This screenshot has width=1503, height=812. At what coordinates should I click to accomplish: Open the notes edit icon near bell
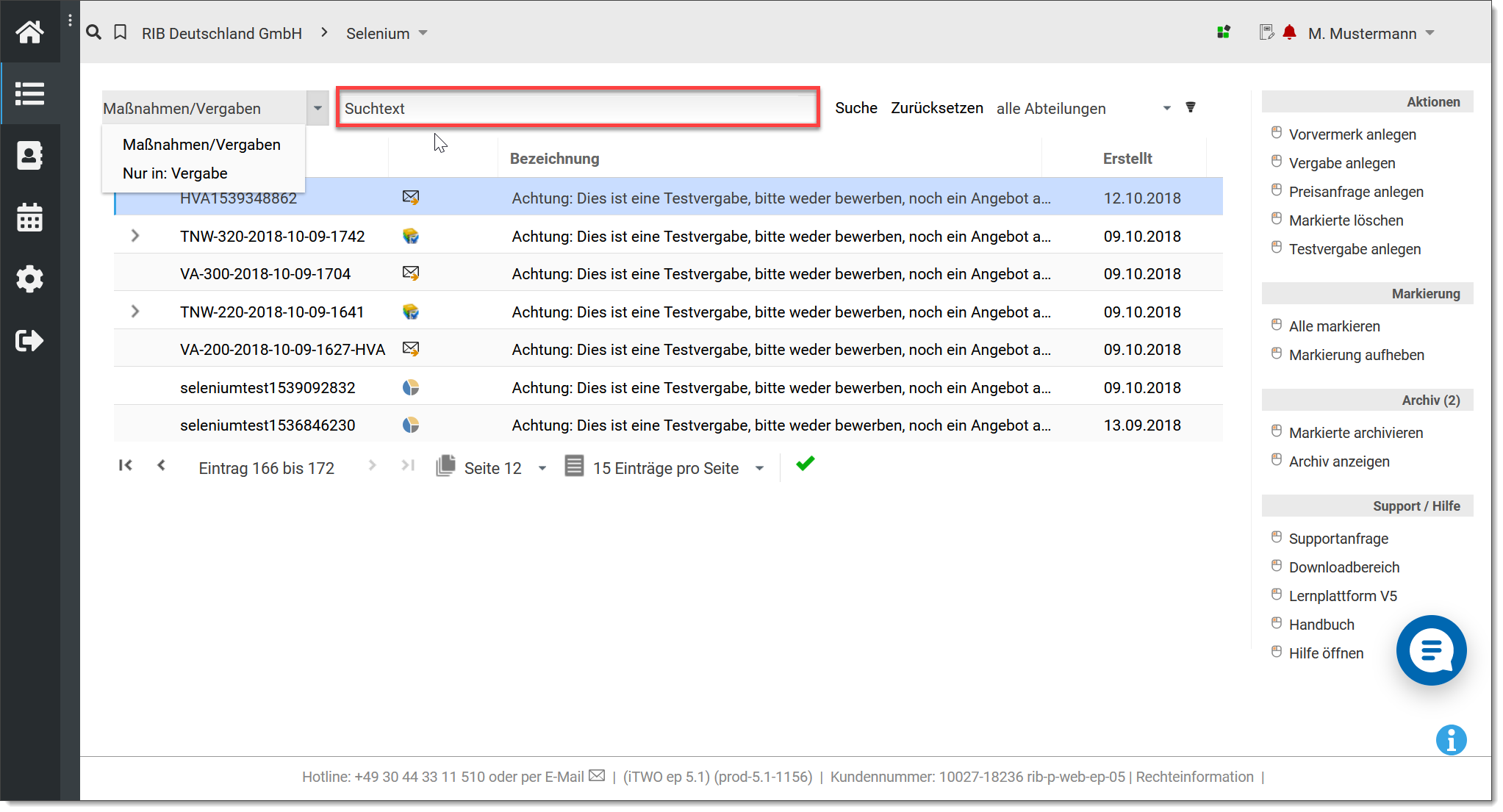pyautogui.click(x=1266, y=32)
